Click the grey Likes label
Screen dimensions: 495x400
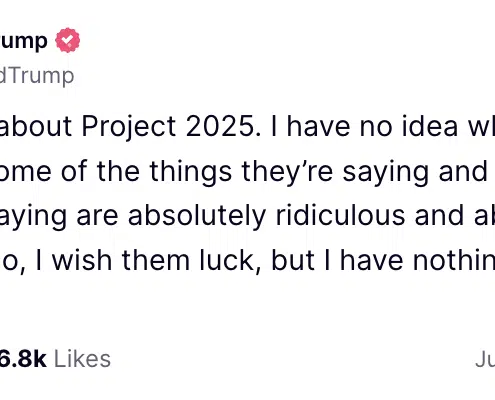[x=82, y=359]
